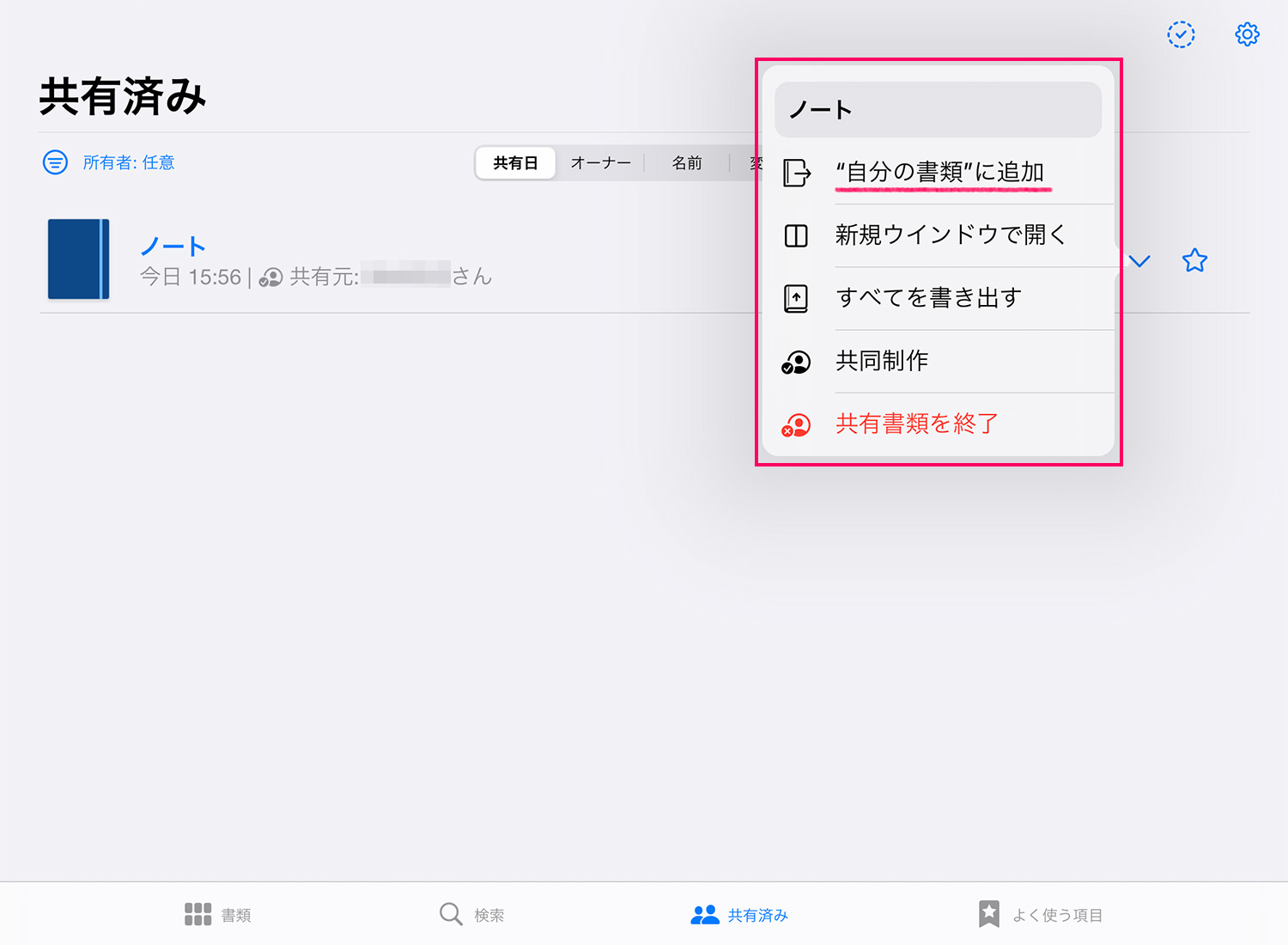1288x945 pixels.
Task: Expand the chevron beside ノート row
Action: (1139, 261)
